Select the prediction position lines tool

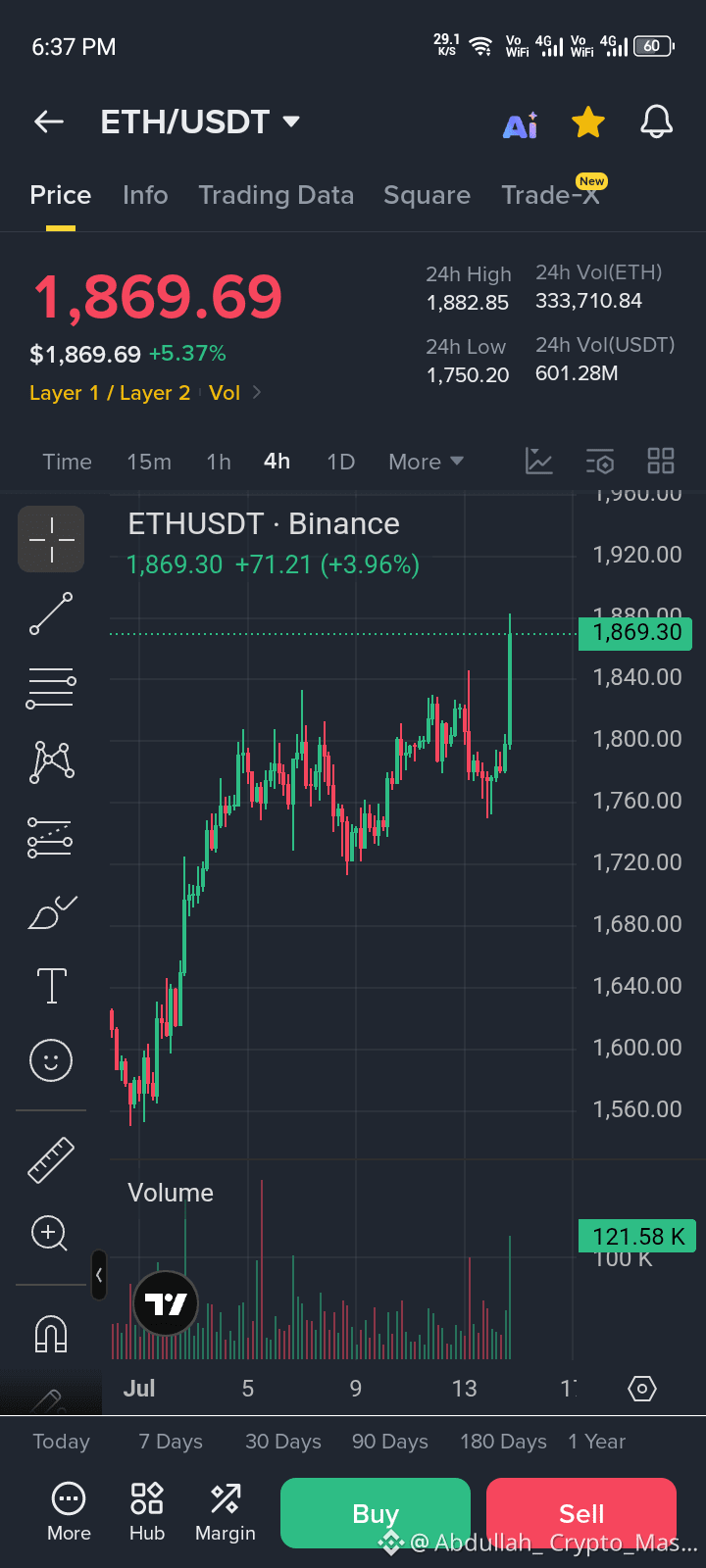point(50,837)
